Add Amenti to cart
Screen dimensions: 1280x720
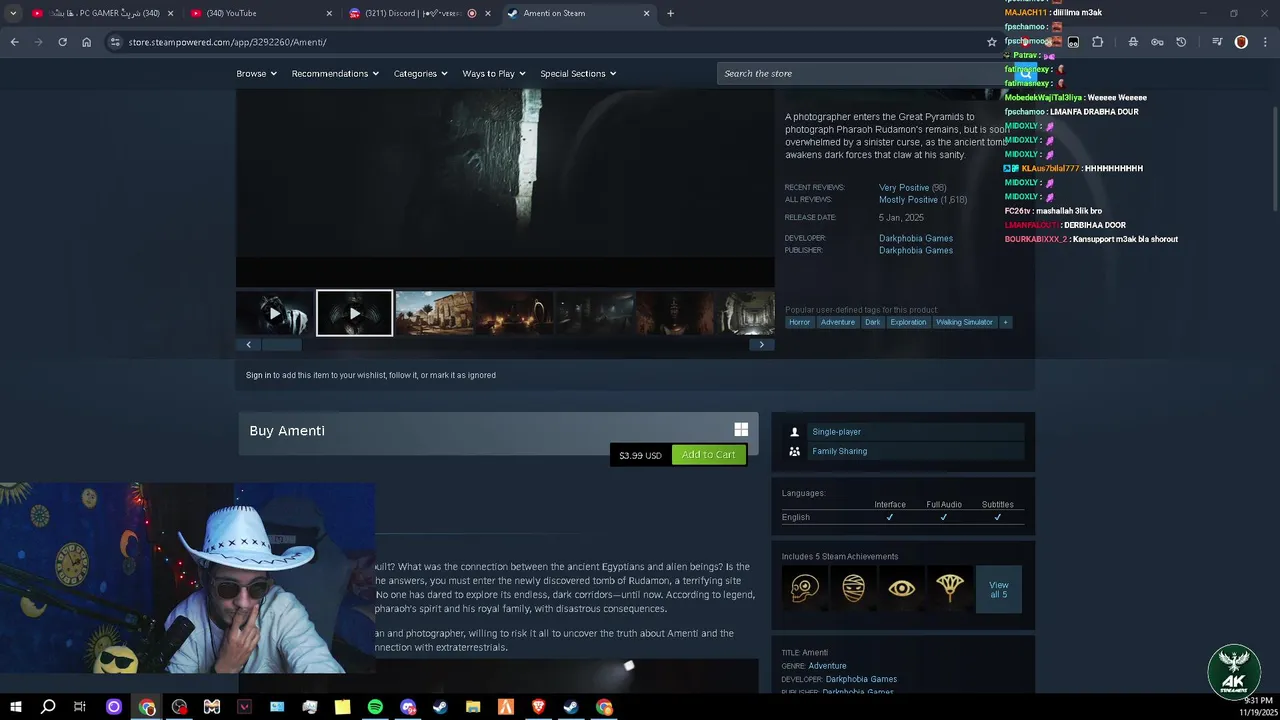pos(708,455)
